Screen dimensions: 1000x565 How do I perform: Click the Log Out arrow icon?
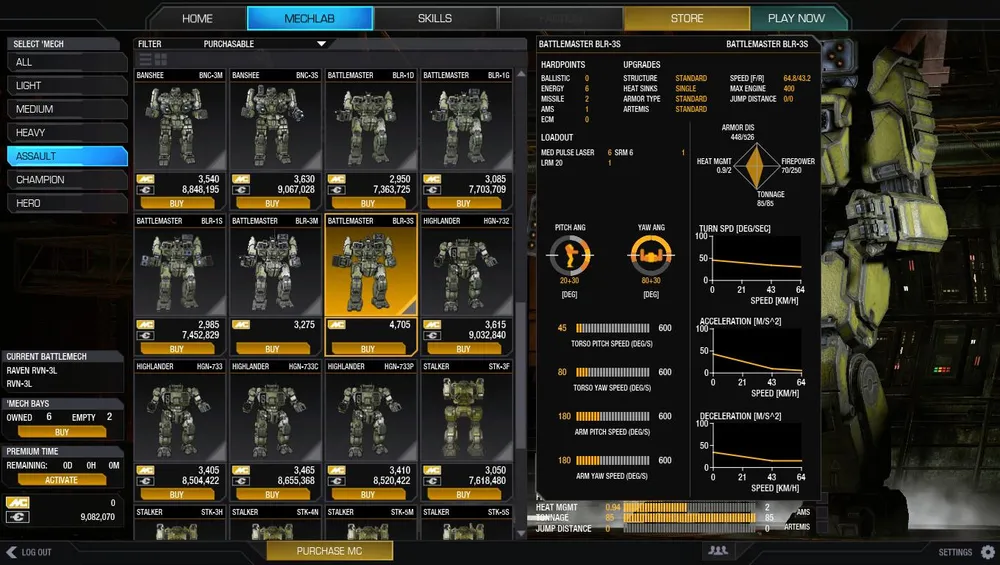[x=11, y=552]
